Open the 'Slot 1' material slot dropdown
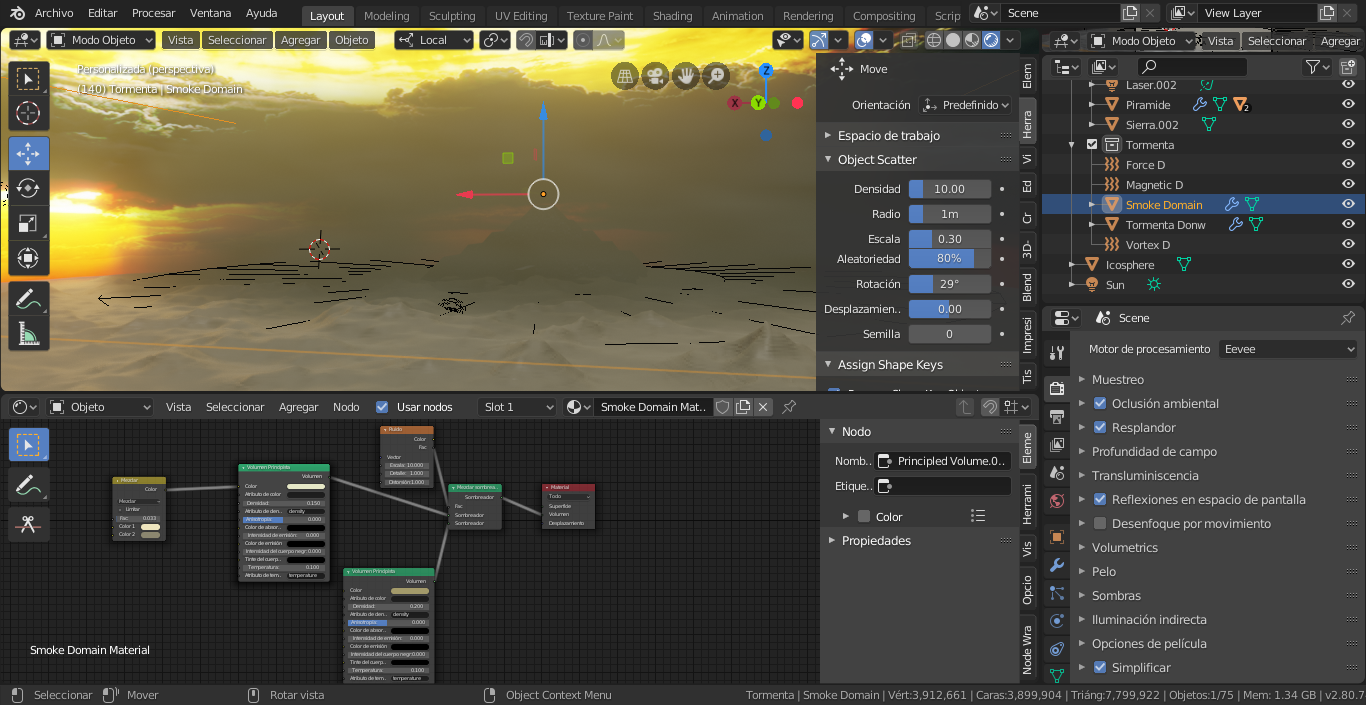1366x705 pixels. tap(517, 407)
